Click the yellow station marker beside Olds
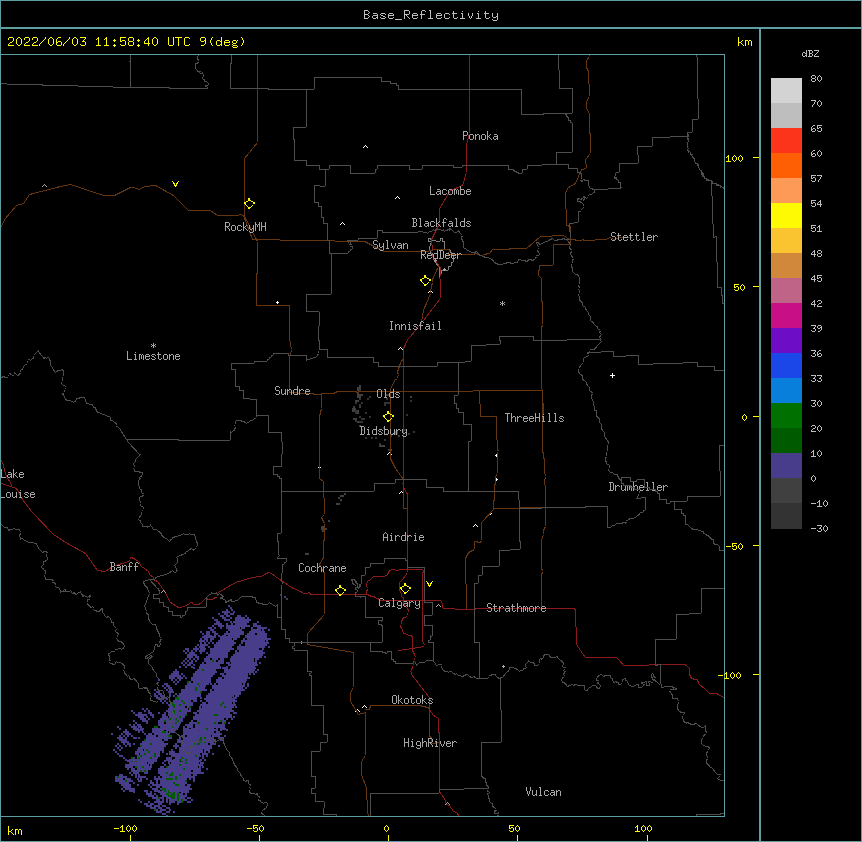862x842 pixels. pos(388,417)
